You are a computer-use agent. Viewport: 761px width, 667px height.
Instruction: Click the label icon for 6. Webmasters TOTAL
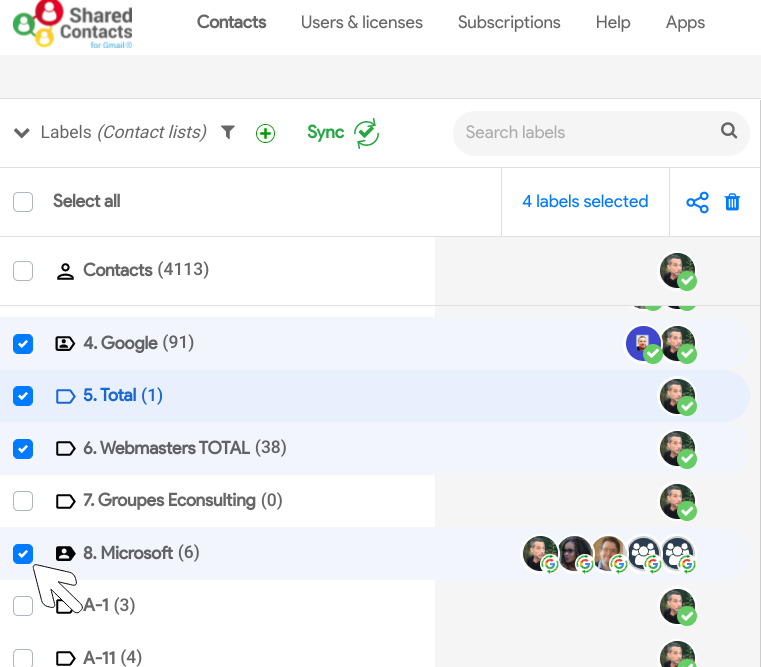[x=66, y=449]
